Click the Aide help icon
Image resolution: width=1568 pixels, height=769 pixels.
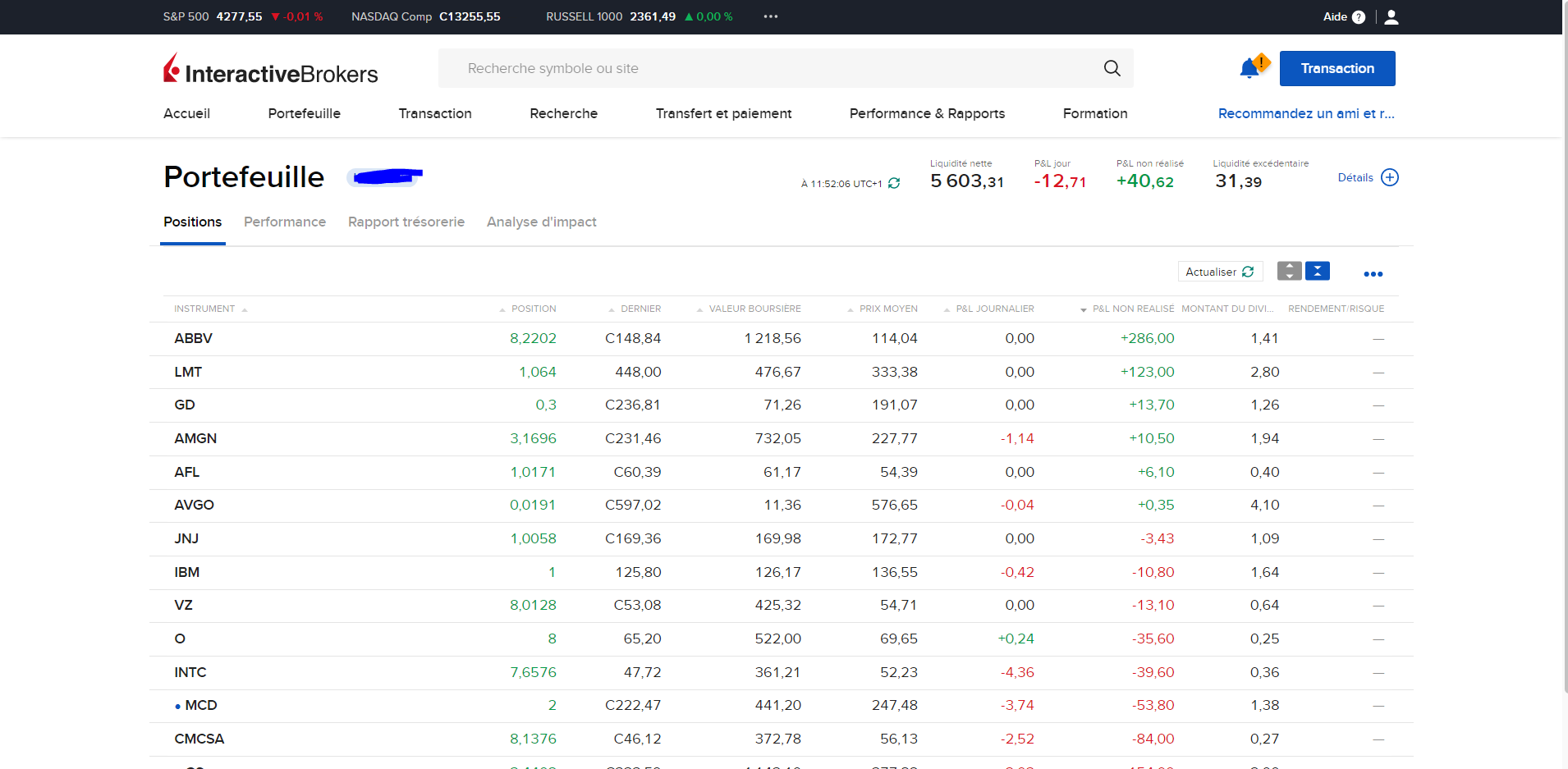click(1359, 17)
